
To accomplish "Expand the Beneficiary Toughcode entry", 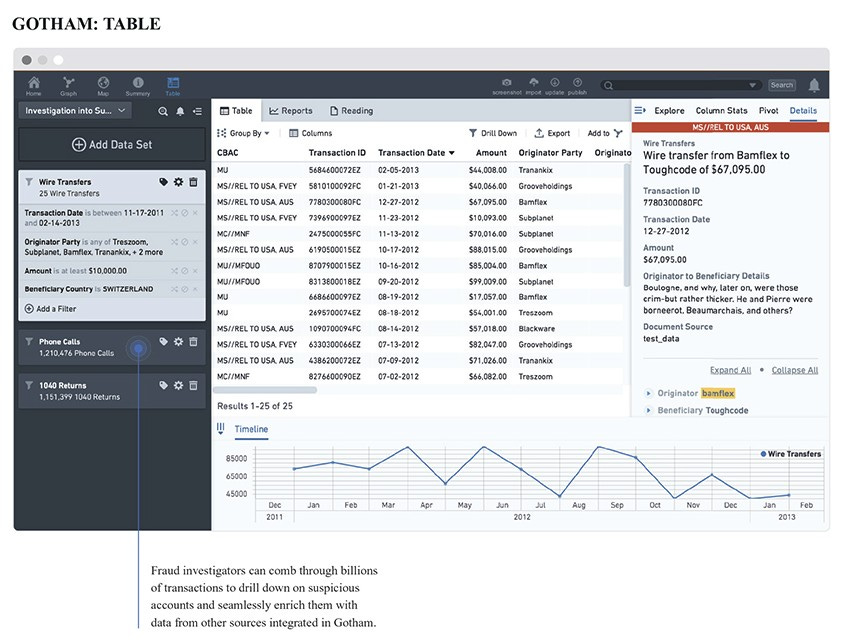I will tap(648, 410).
